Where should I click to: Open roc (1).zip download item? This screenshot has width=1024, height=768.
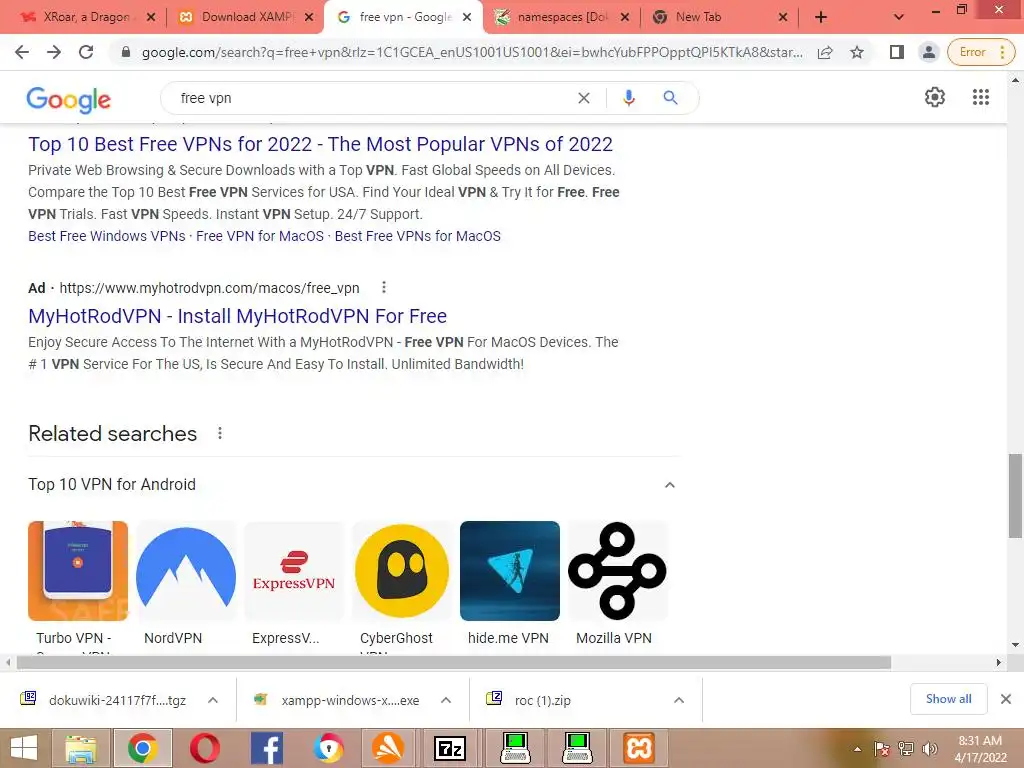[x=529, y=700]
